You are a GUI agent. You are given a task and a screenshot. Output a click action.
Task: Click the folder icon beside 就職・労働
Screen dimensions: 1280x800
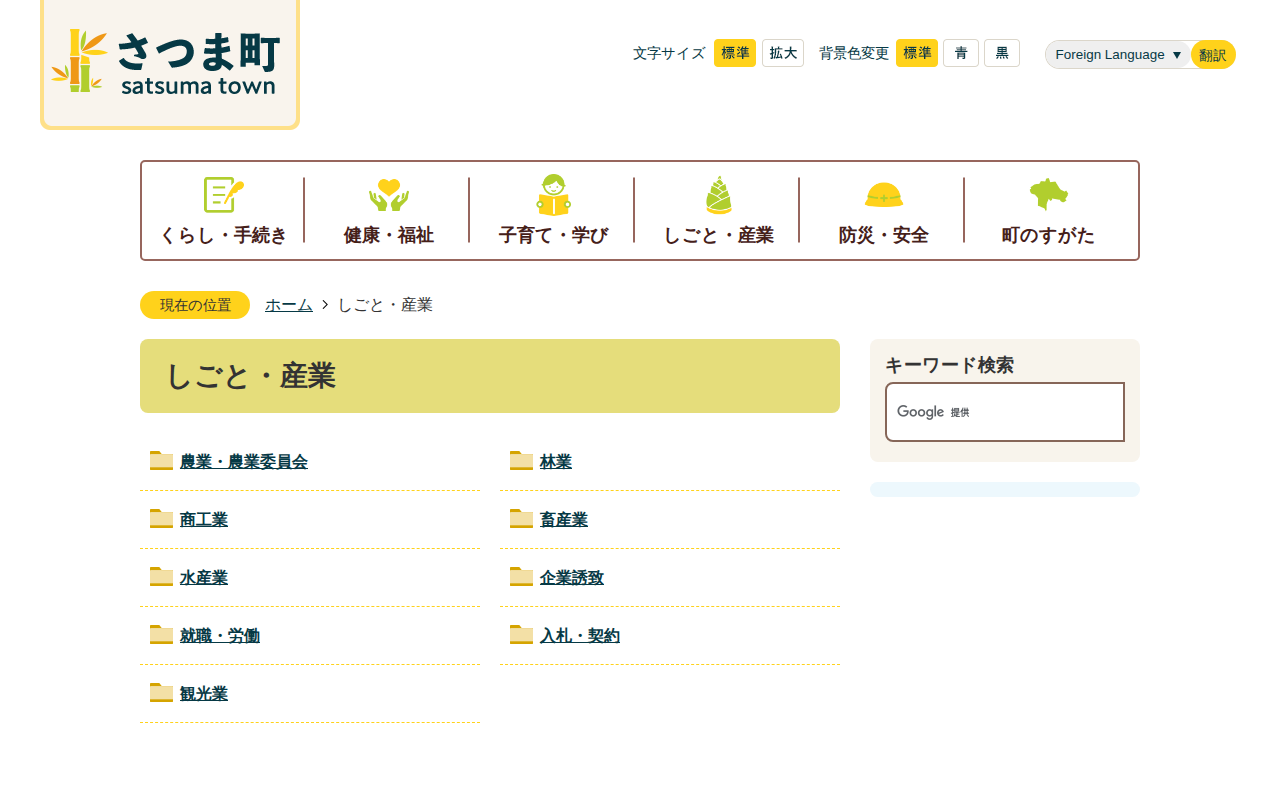coord(162,634)
